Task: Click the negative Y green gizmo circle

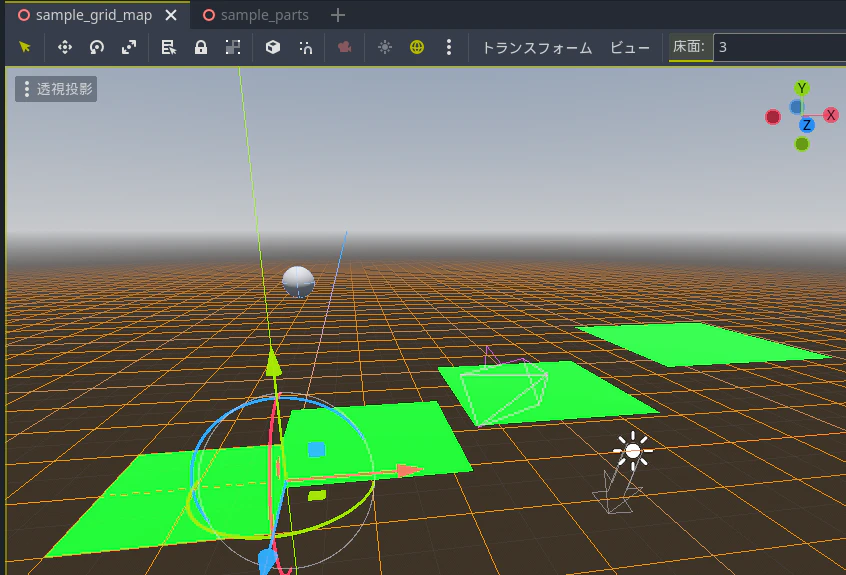Action: (x=802, y=144)
